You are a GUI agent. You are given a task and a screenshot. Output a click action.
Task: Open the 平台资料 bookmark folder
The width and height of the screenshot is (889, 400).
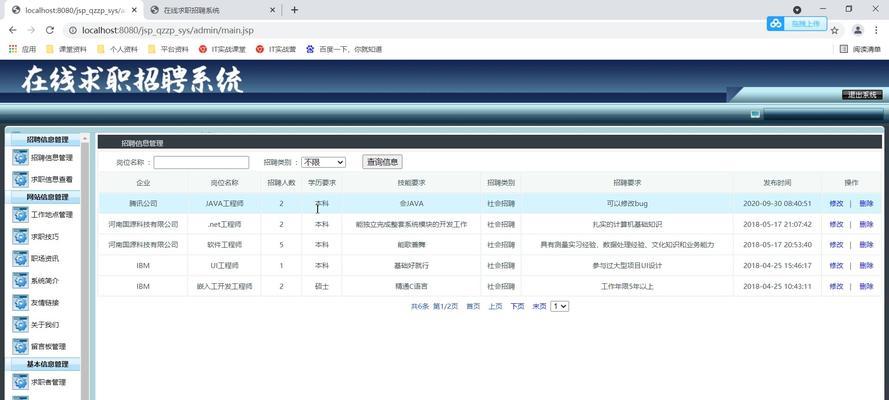(x=168, y=49)
